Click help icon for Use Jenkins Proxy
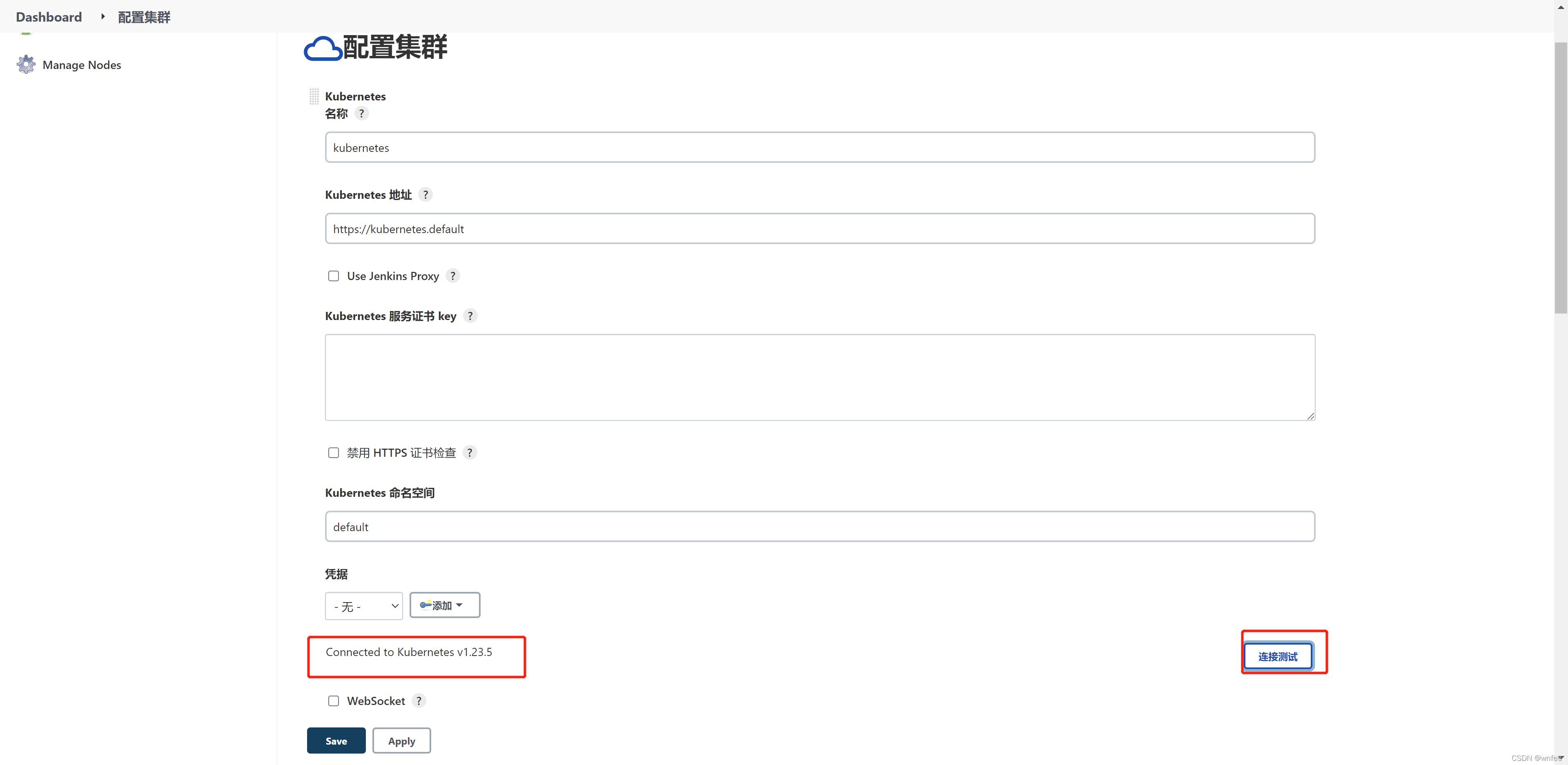The image size is (1568, 765). pos(452,276)
